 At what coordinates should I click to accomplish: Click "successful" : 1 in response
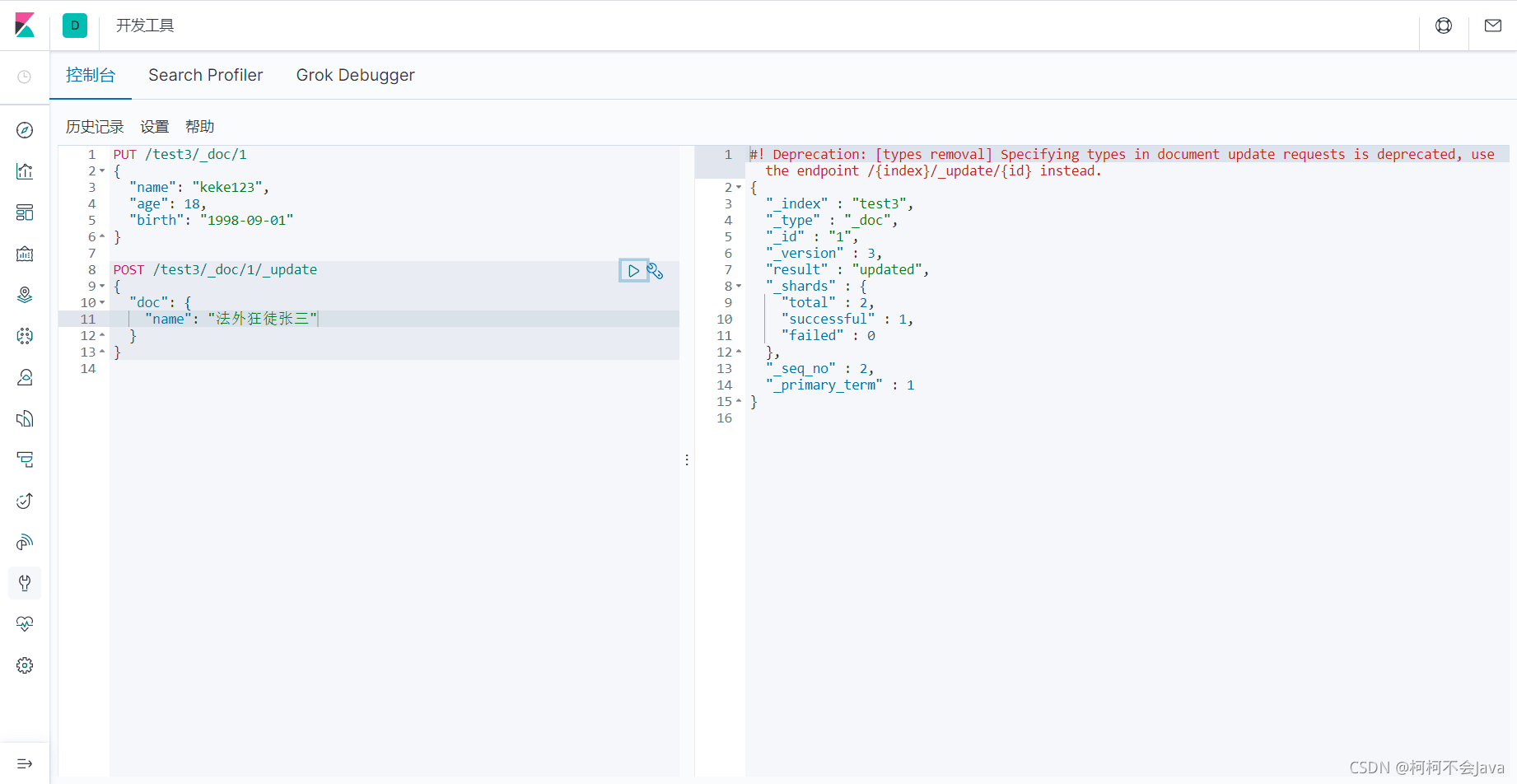coord(847,319)
